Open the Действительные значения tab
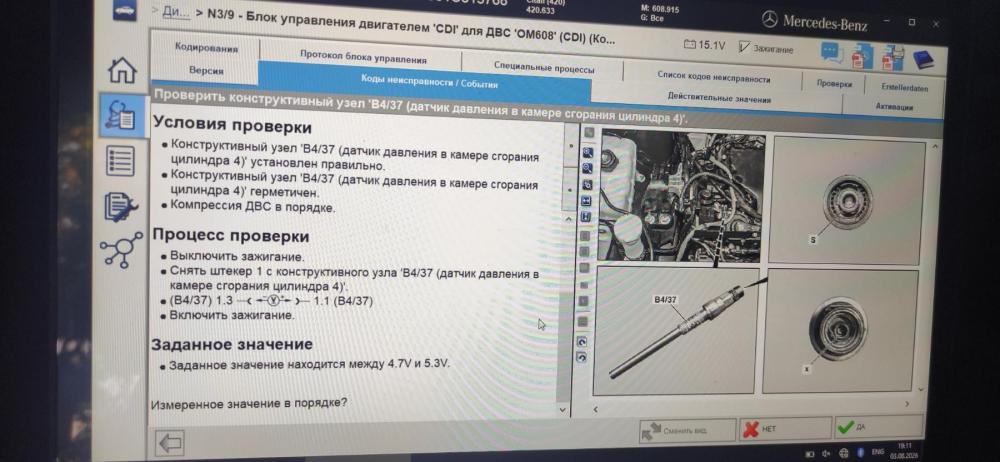Viewport: 1000px width, 462px height. click(719, 99)
